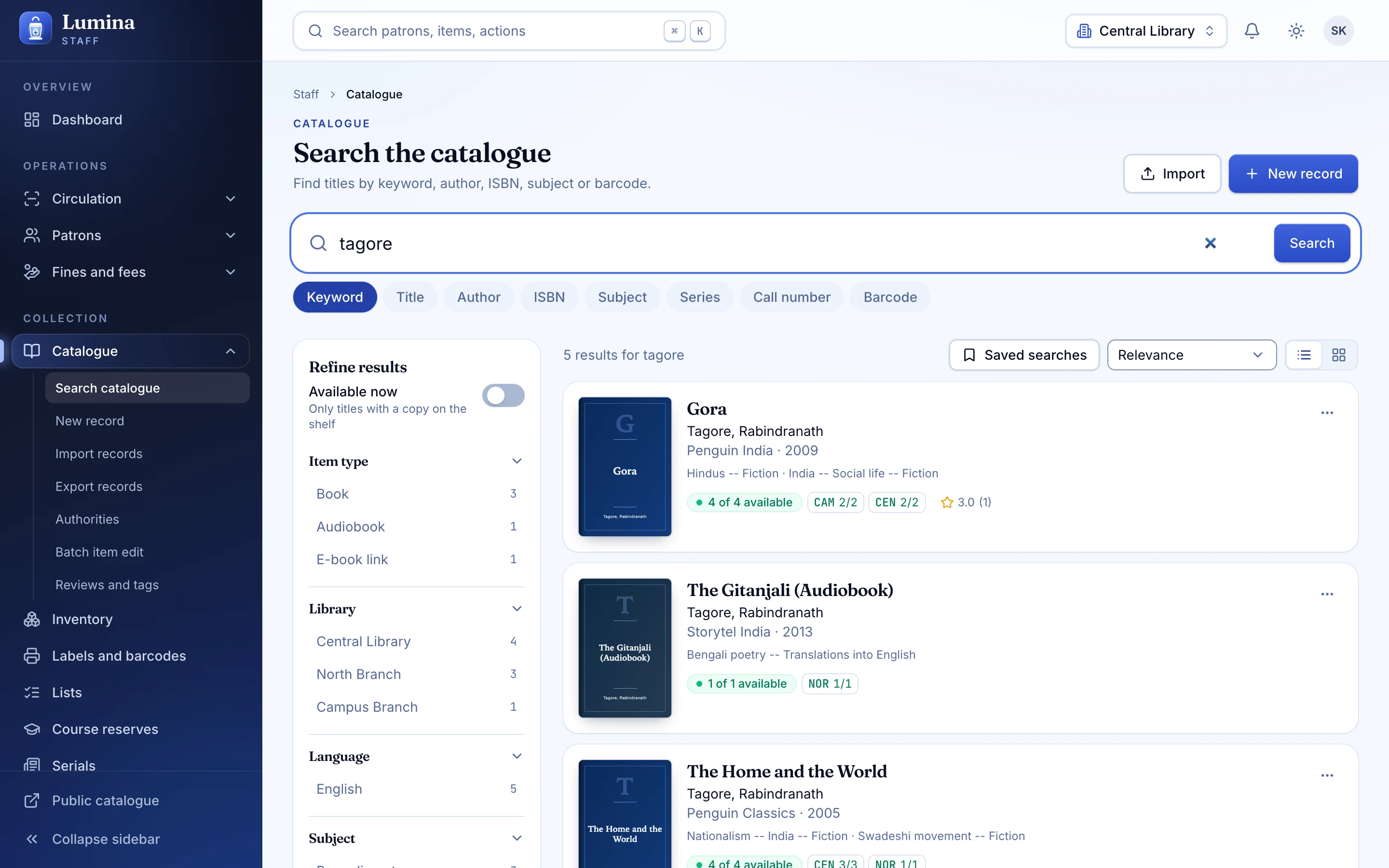Open SK user avatar menu
The height and width of the screenshot is (868, 1389).
tap(1338, 31)
